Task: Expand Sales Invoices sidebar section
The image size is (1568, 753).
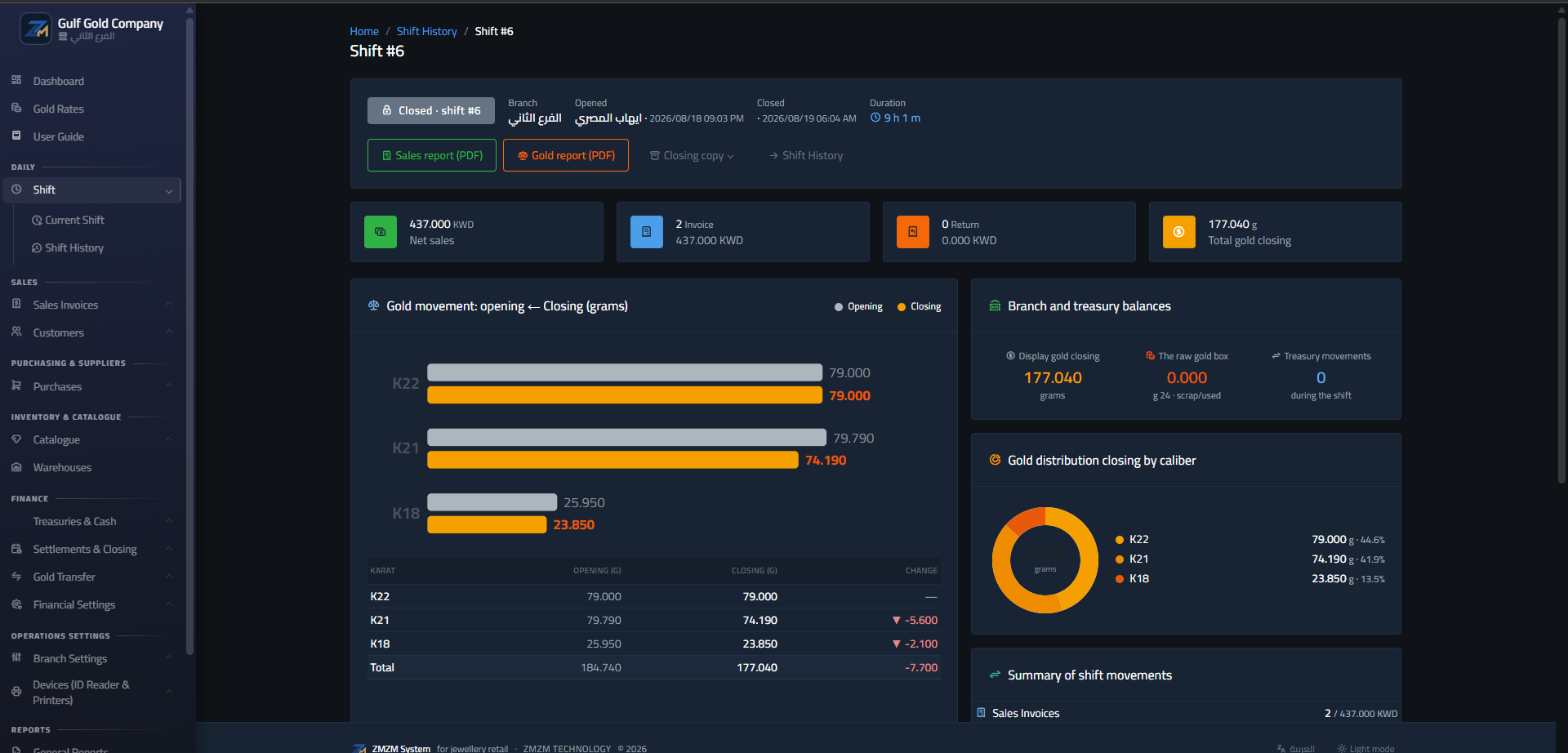Action: coord(92,305)
